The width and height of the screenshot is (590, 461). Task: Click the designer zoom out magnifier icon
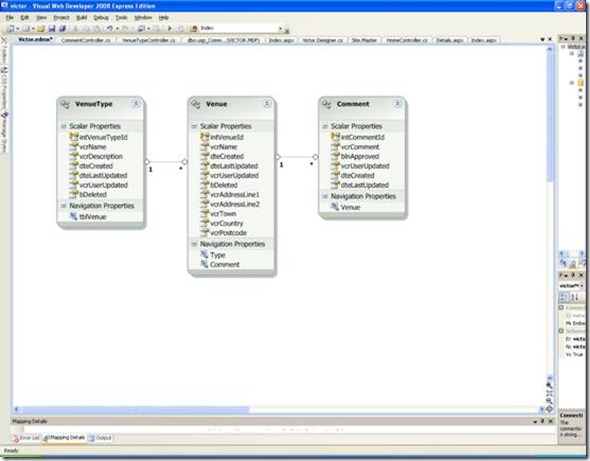[x=549, y=401]
